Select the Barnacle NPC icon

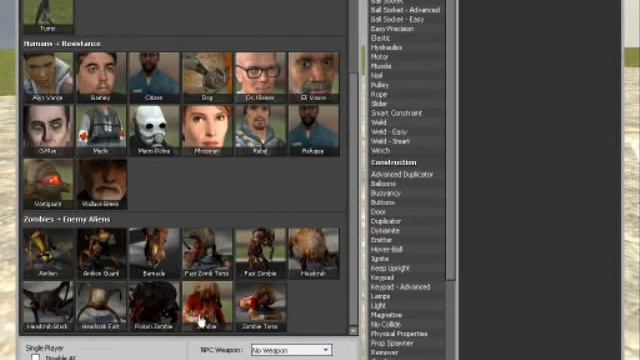point(154,253)
